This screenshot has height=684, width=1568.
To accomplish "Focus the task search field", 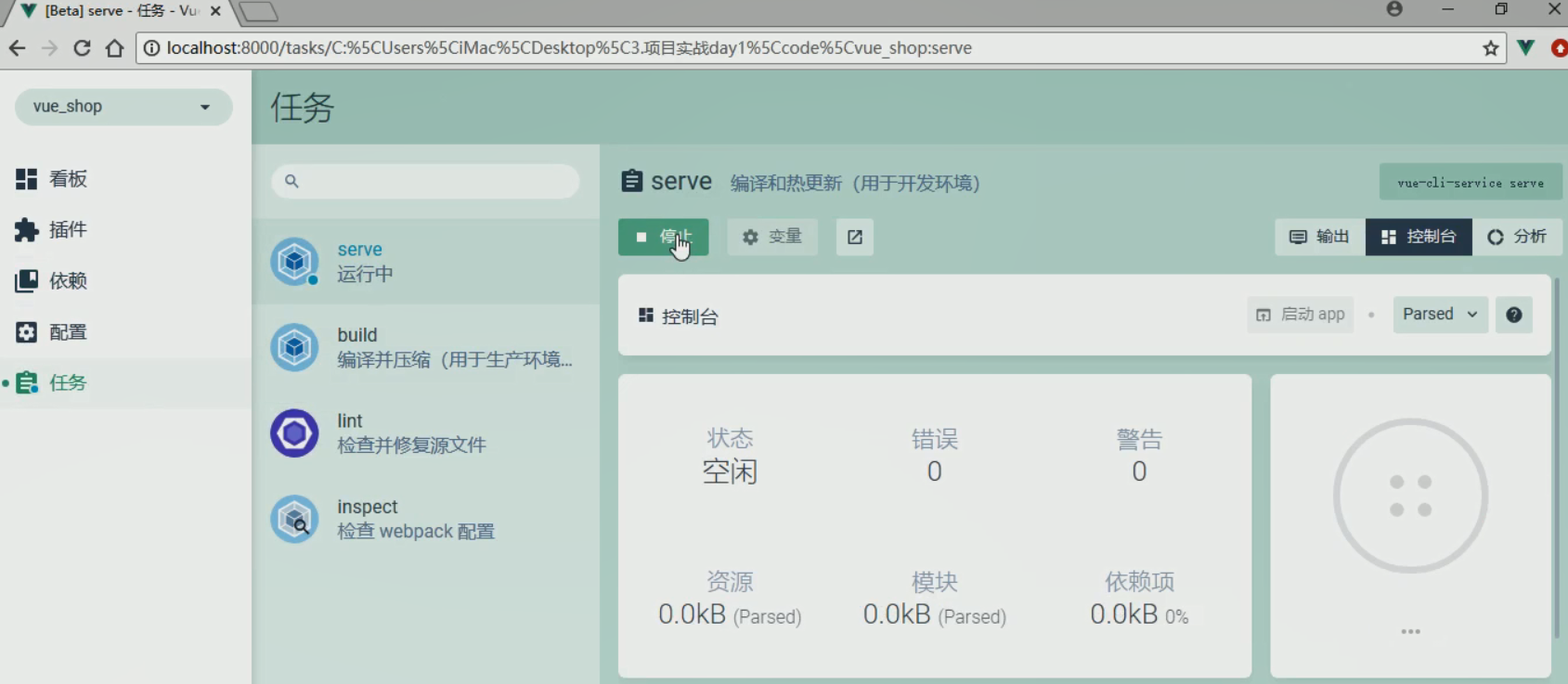I will (x=425, y=181).
